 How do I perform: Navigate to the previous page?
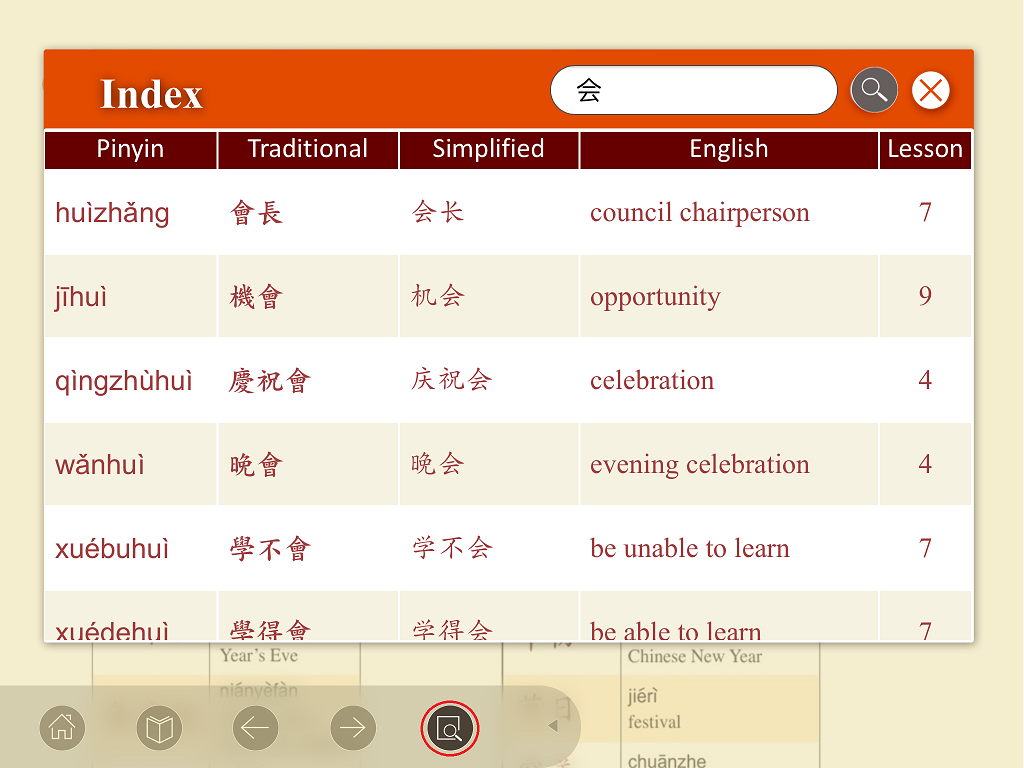tap(256, 728)
